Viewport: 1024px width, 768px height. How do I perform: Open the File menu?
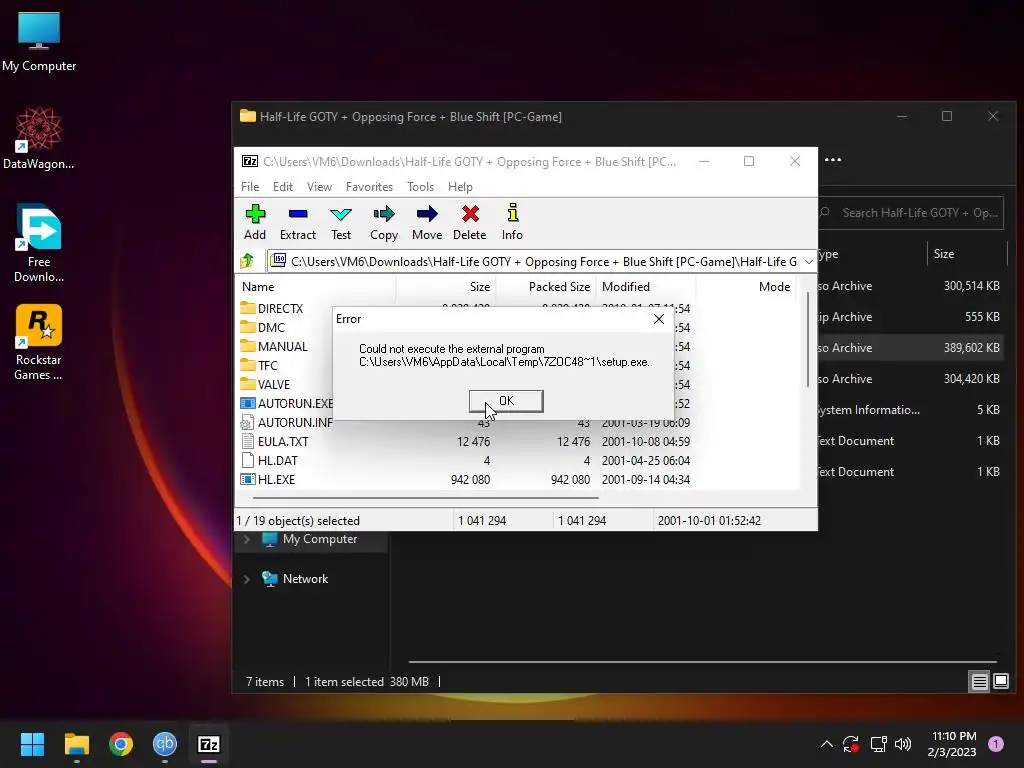249,187
